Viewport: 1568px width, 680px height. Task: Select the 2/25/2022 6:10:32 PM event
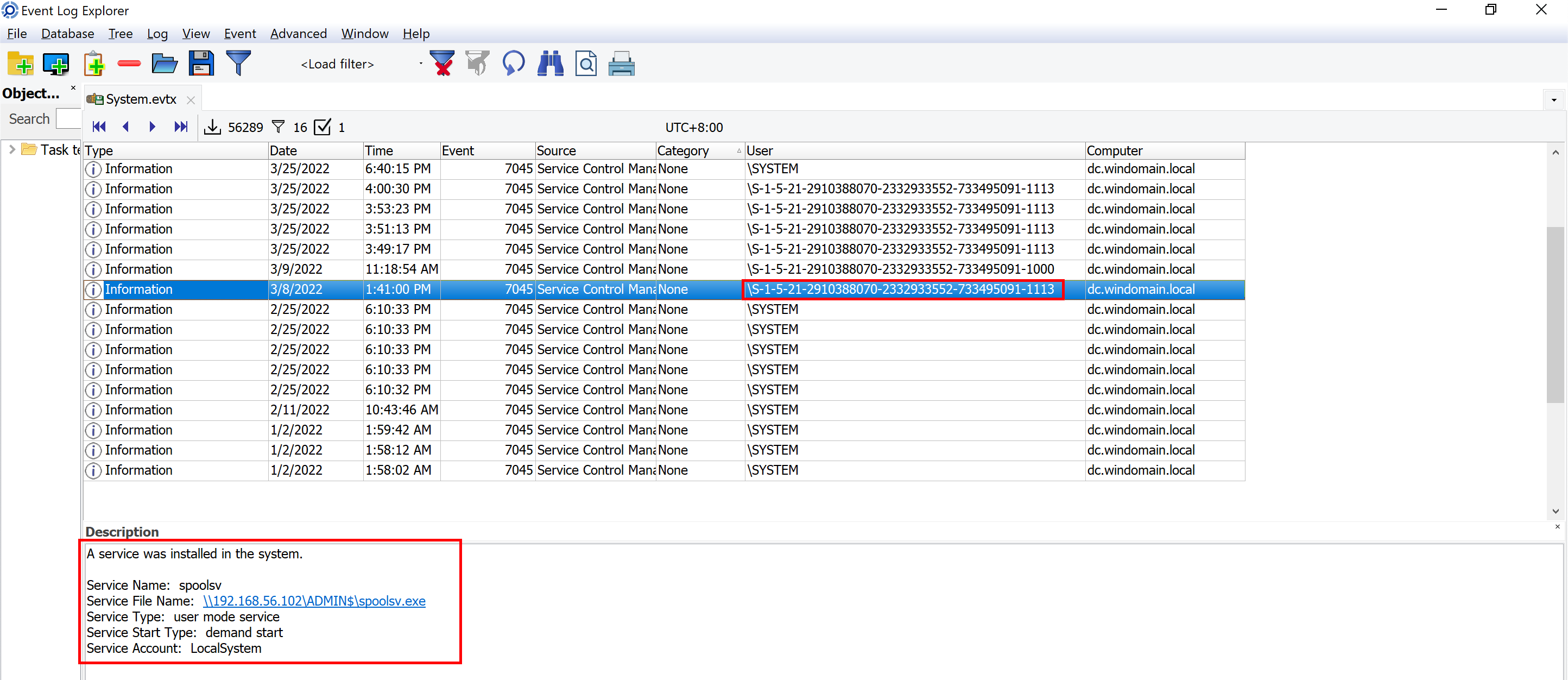pos(664,389)
